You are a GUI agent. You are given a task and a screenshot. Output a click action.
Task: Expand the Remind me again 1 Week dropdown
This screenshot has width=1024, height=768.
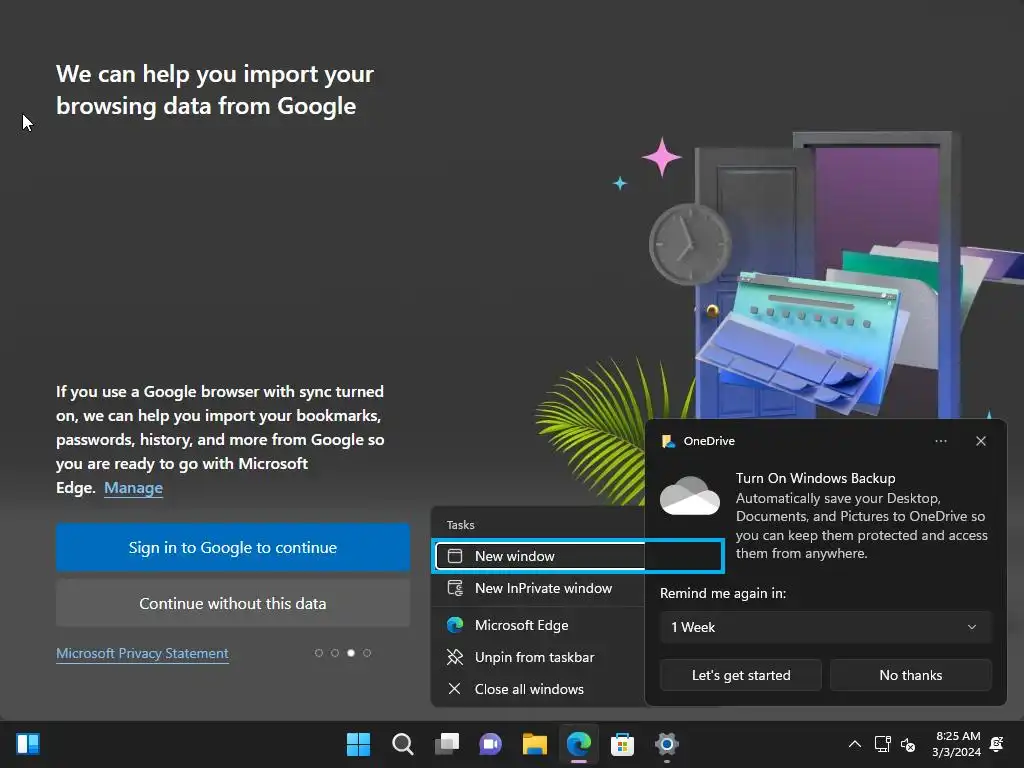(825, 627)
